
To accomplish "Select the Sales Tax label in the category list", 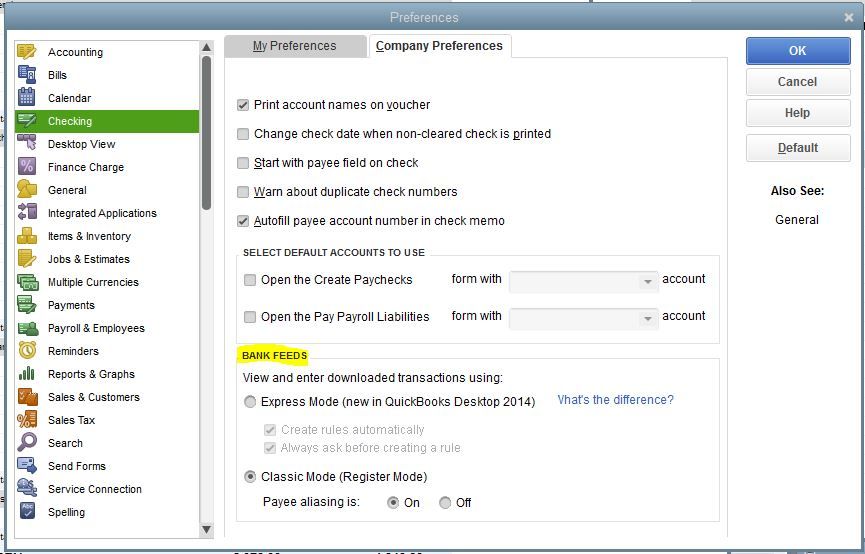I will 71,420.
